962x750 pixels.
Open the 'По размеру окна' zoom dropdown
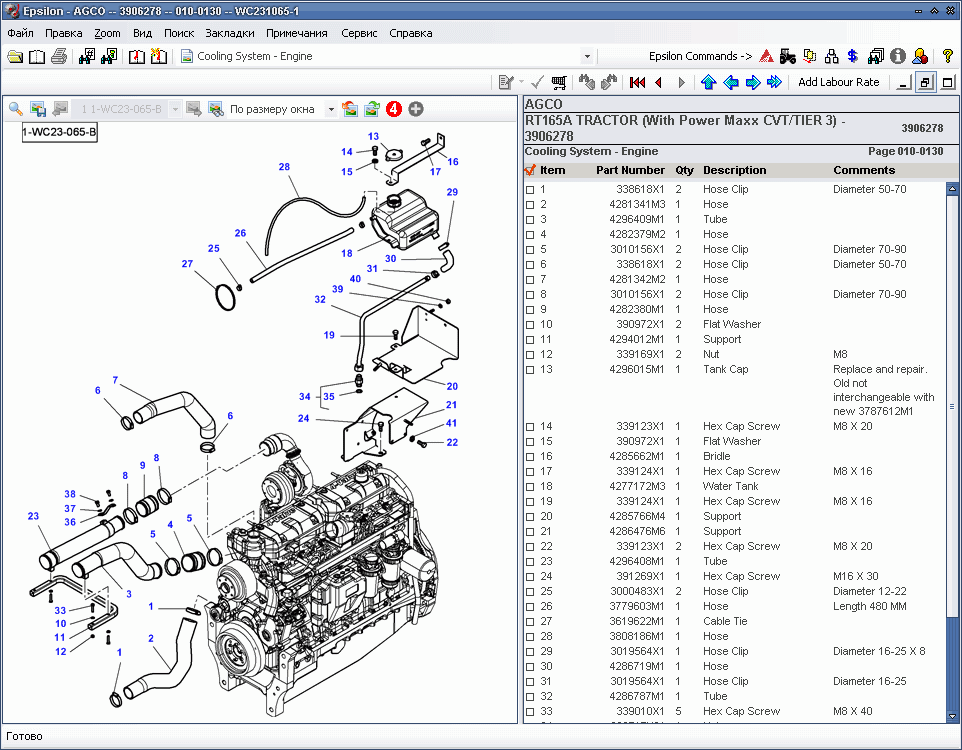point(331,109)
